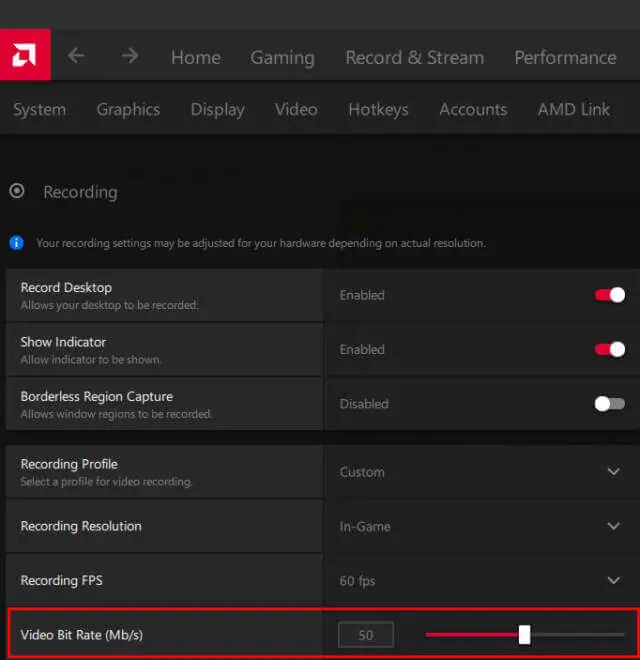Open the Recording FPS dropdown
Image resolution: width=640 pixels, height=660 pixels.
(482, 580)
